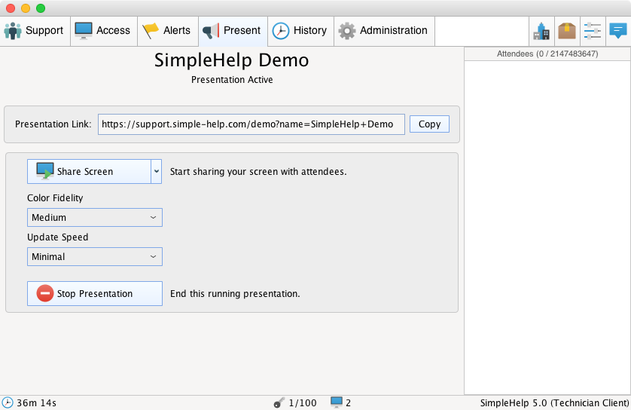The height and width of the screenshot is (410, 631).
Task: Click the key license icon in status bar
Action: [x=278, y=403]
